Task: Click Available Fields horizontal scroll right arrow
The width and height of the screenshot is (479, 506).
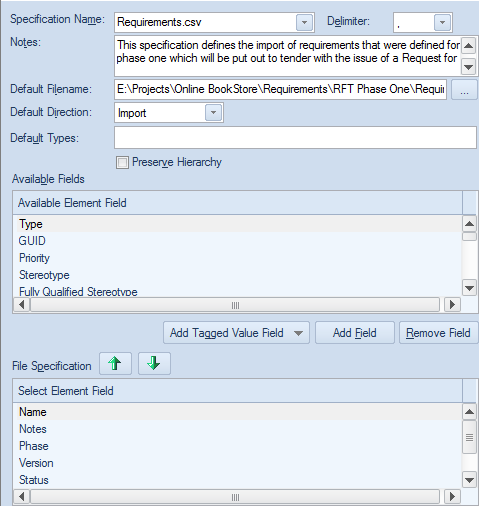Action: pos(452,305)
